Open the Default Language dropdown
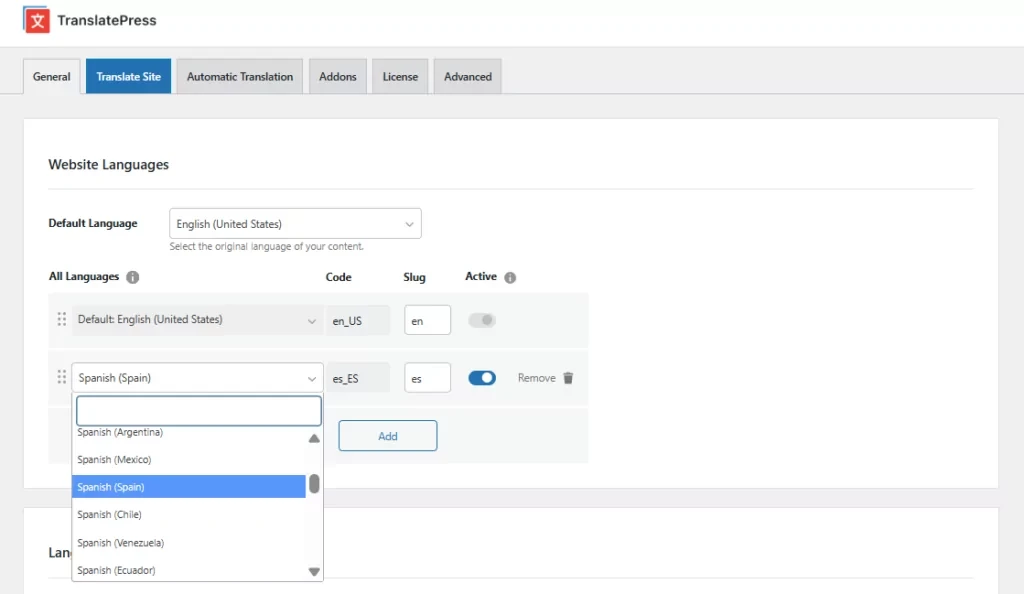Viewport: 1024px width, 594px height. click(295, 224)
